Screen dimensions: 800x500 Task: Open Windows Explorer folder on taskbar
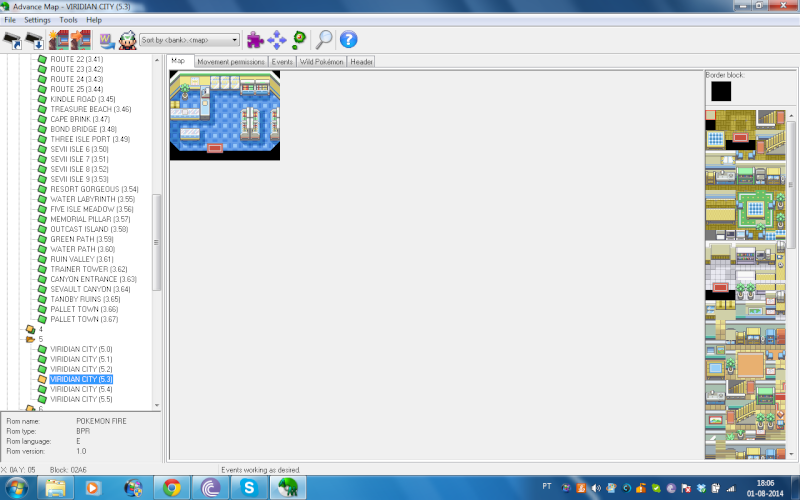click(56, 488)
